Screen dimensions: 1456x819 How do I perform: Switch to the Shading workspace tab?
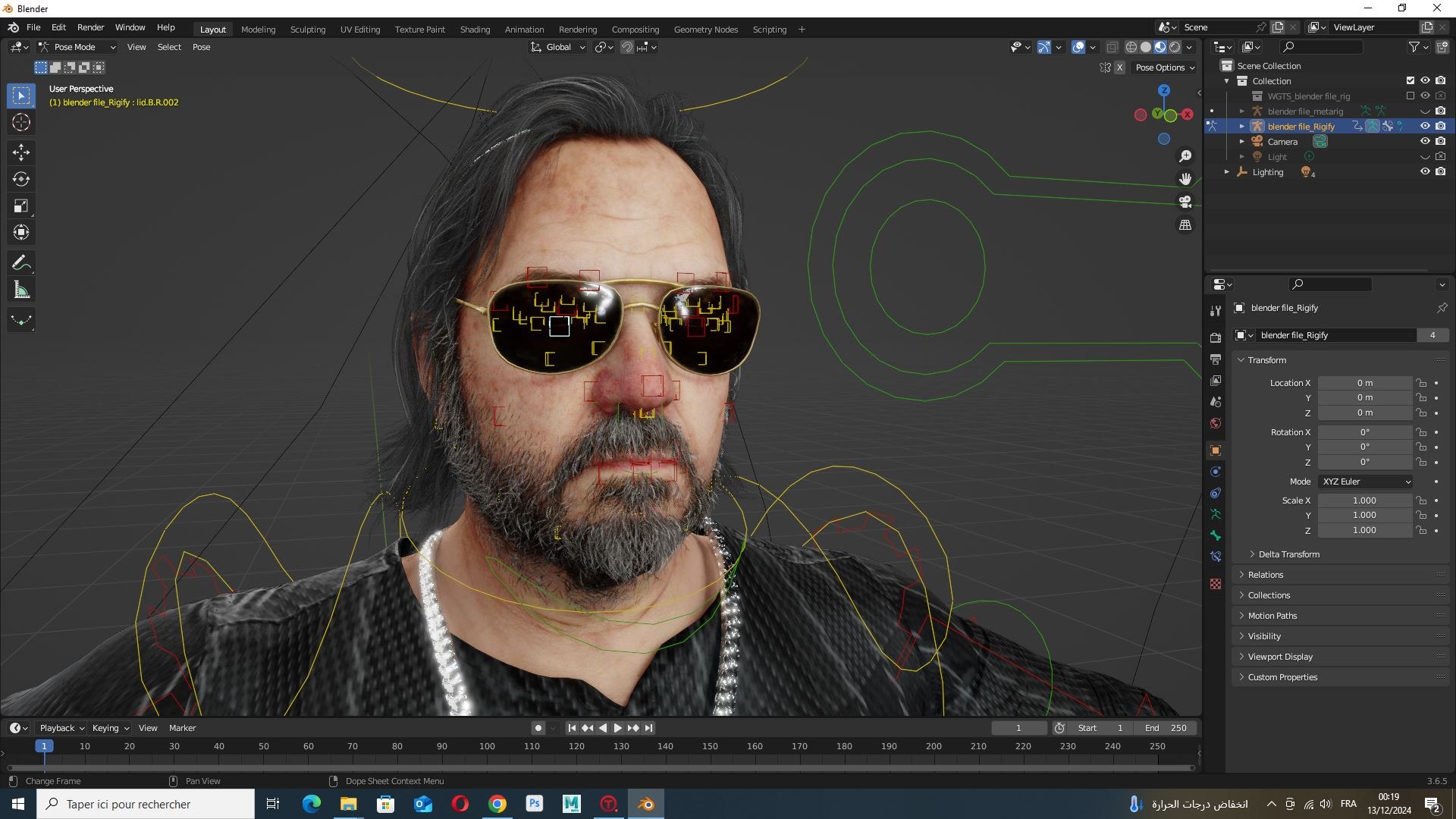point(475,30)
